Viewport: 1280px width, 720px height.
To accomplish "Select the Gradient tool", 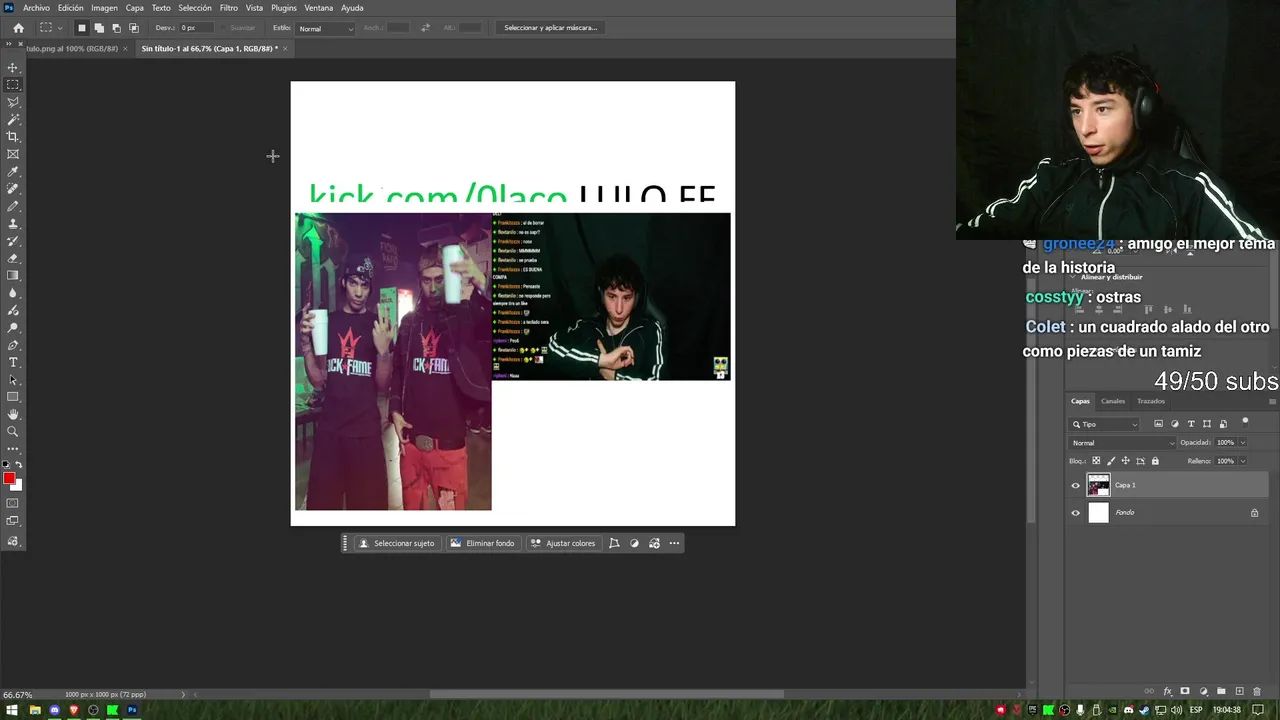I will (13, 275).
